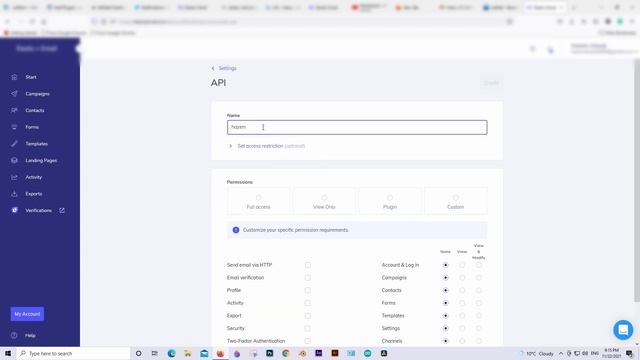The height and width of the screenshot is (360, 640).
Task: Open Forms in the sidebar
Action: 32,127
